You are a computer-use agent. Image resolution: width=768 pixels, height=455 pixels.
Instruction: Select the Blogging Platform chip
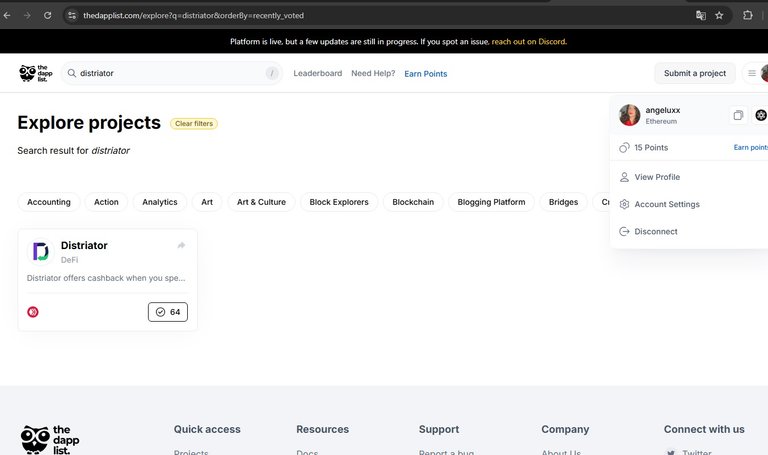pyautogui.click(x=491, y=202)
